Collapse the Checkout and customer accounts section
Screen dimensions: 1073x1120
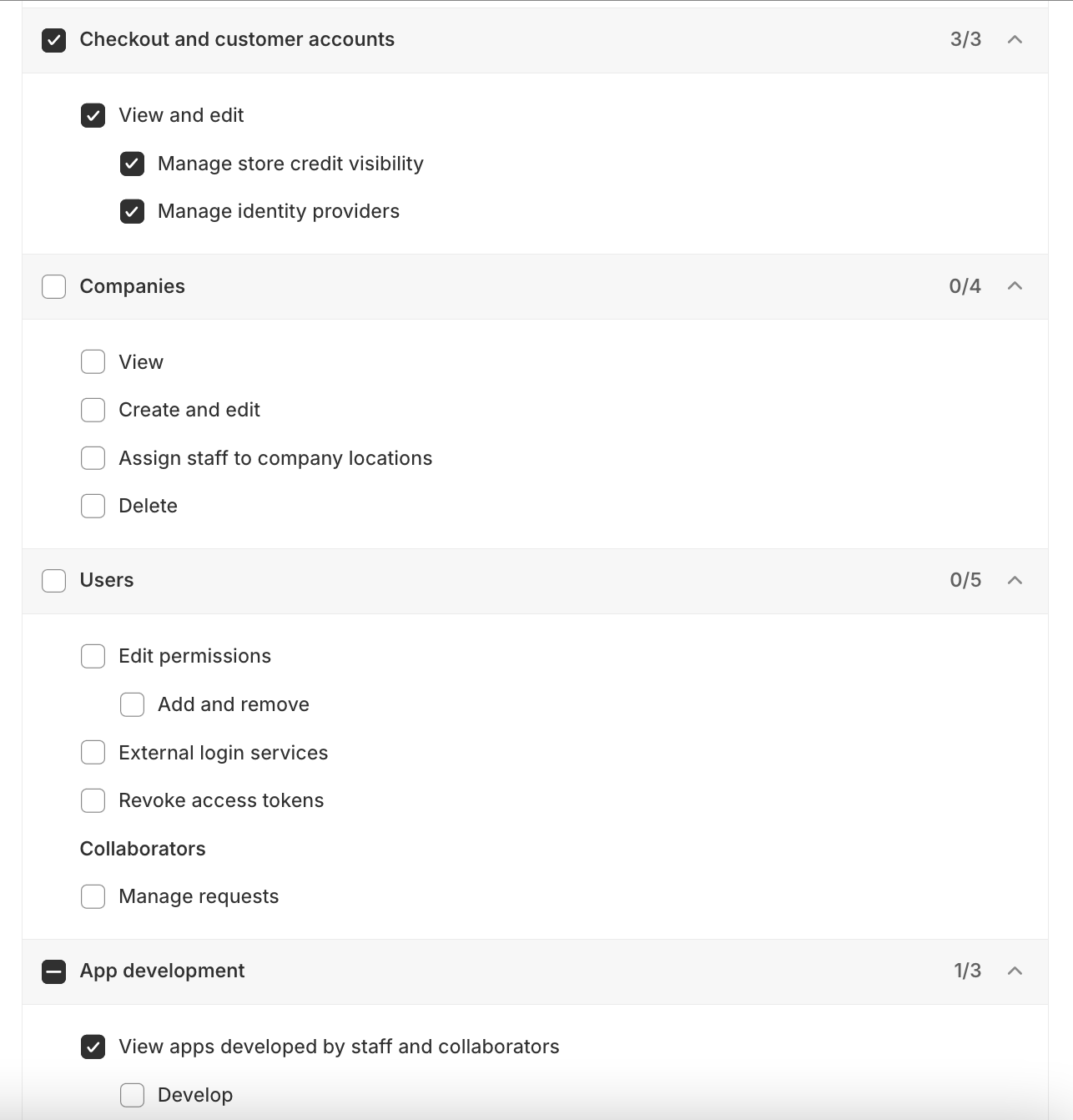coord(1015,39)
